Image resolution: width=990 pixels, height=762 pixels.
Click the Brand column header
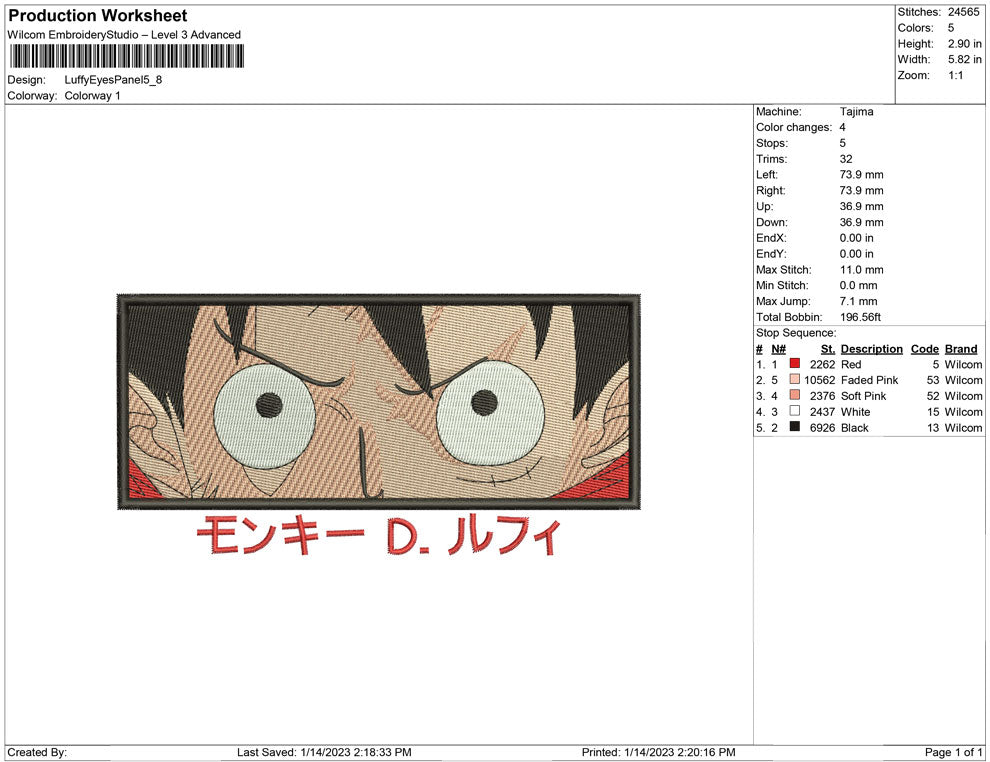(x=960, y=348)
